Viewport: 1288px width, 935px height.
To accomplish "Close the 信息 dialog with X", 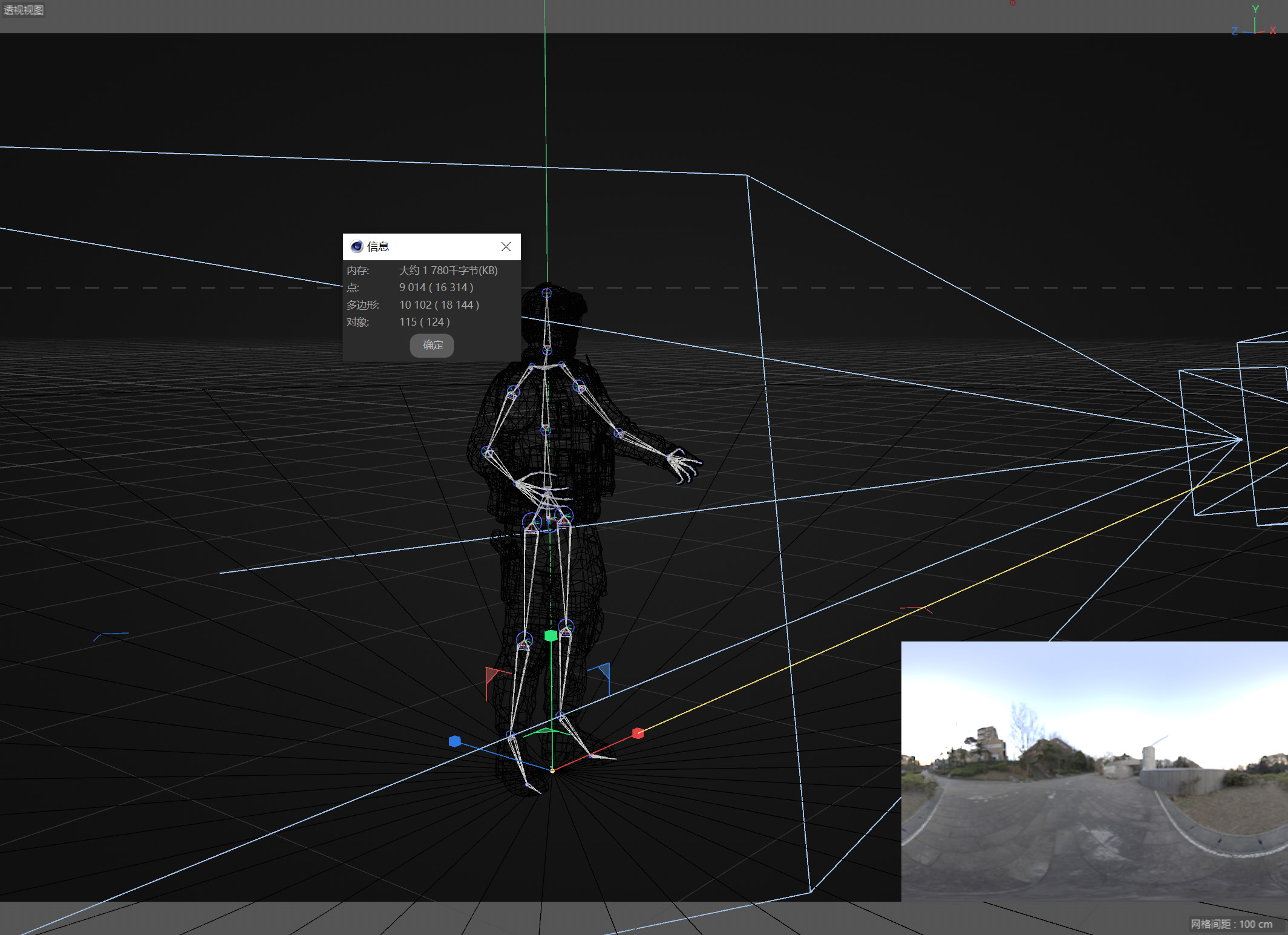I will 506,246.
